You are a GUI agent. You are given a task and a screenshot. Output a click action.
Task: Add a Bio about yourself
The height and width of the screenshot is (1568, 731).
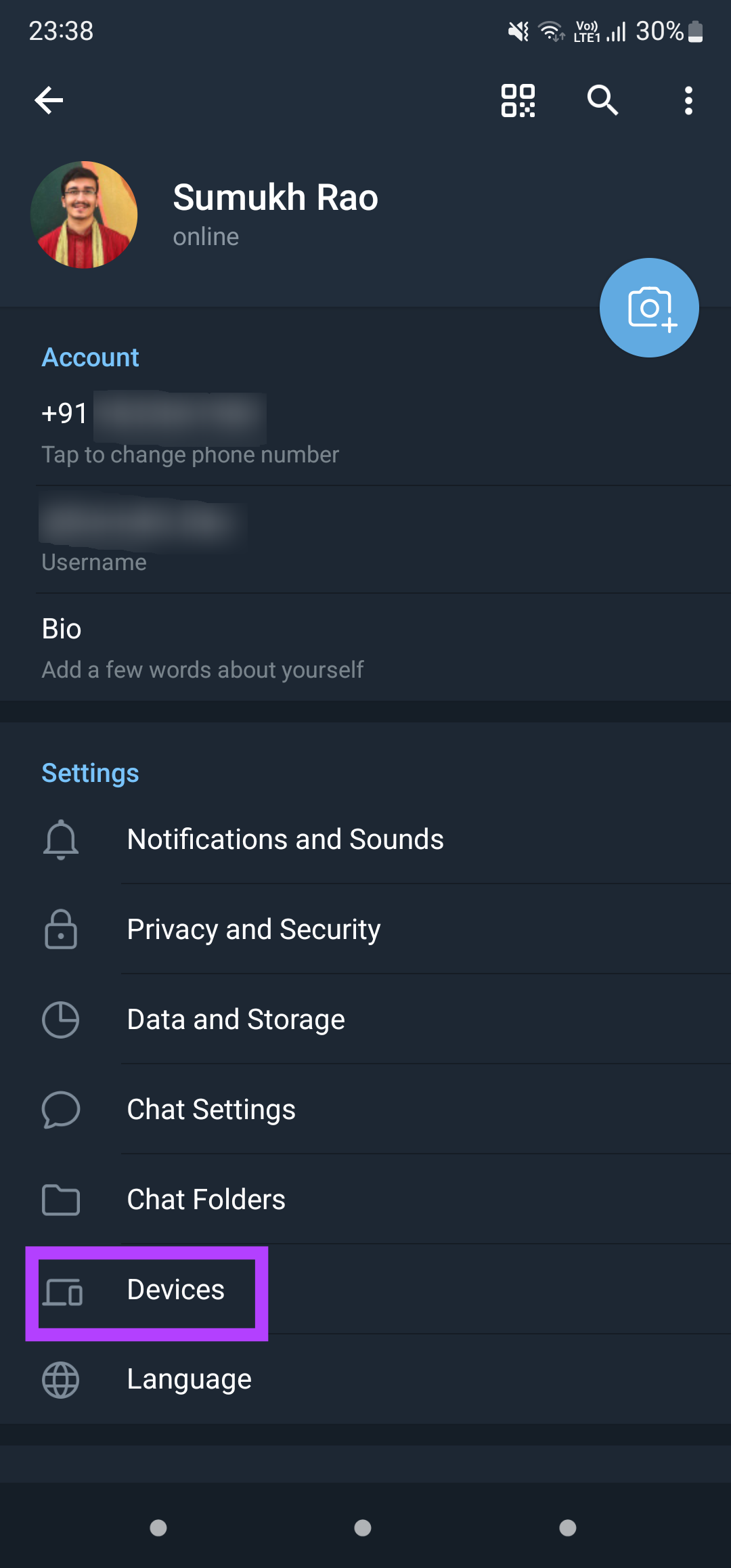[x=203, y=648]
